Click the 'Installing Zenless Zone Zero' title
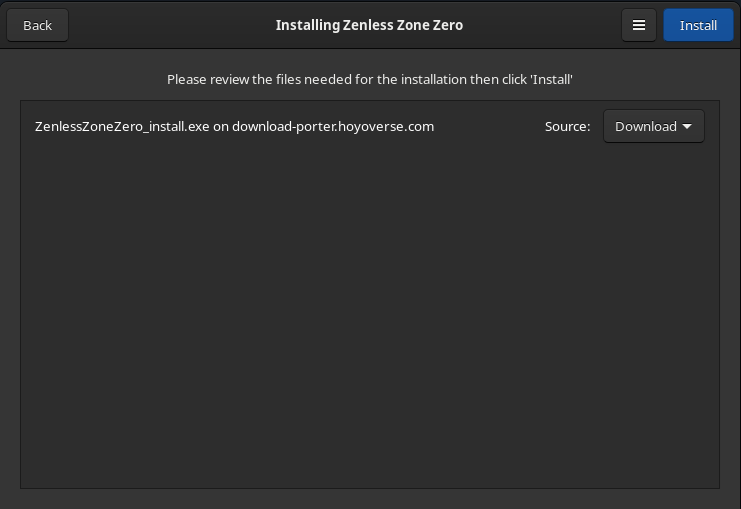 coord(369,25)
